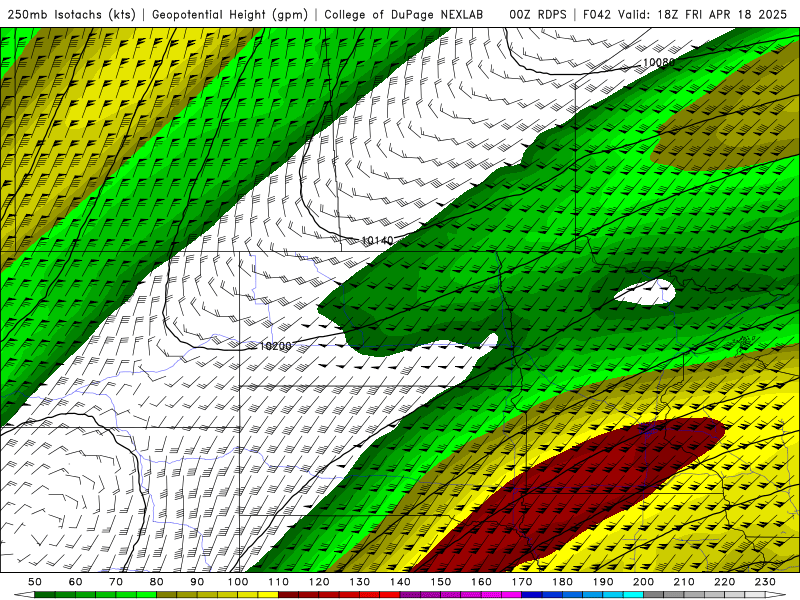
Task: Click the 210 knot legend value
Action: point(684,582)
